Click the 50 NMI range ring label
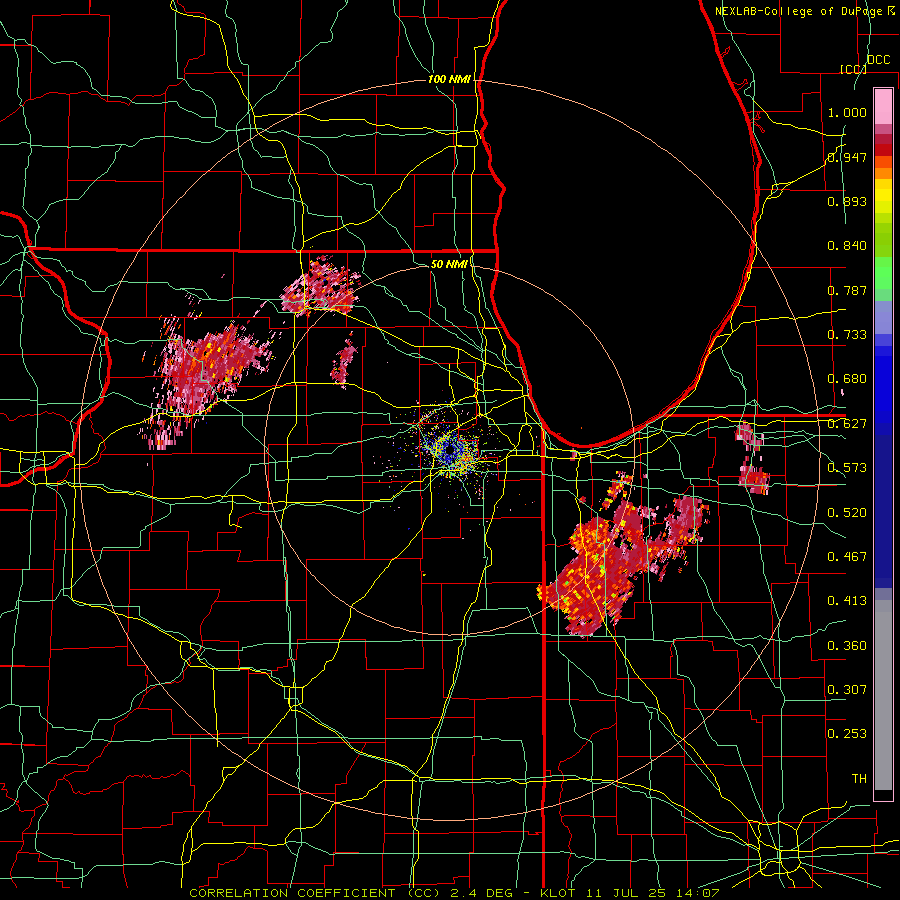 449,264
